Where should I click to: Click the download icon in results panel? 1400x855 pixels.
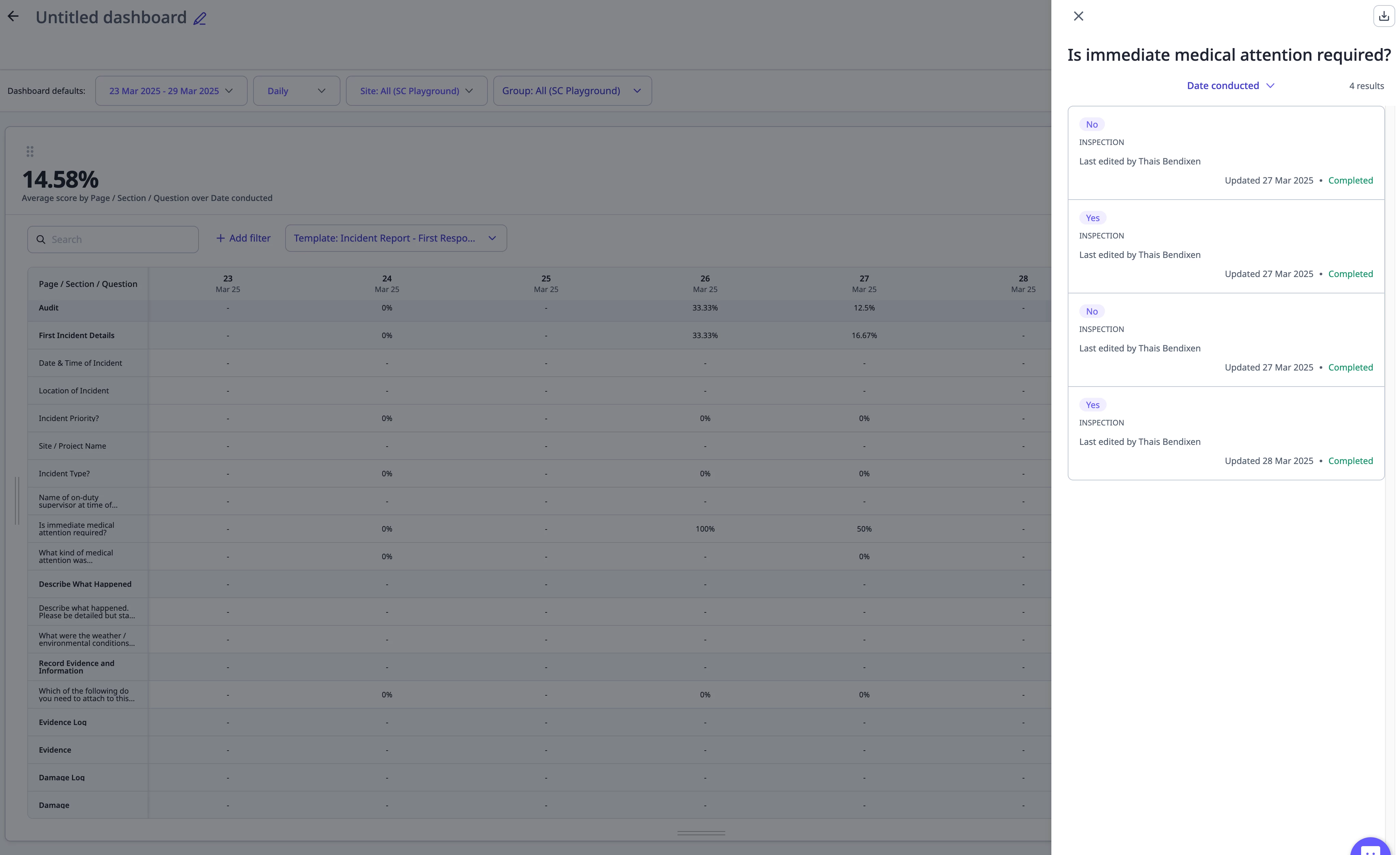click(1384, 16)
